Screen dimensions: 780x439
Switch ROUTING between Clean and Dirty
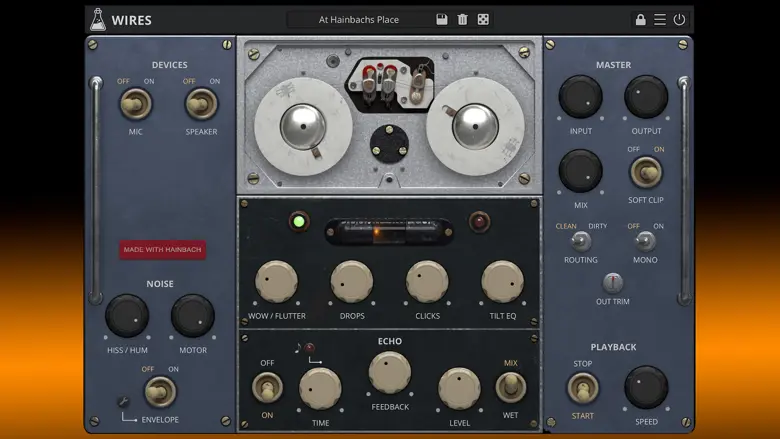(x=580, y=241)
